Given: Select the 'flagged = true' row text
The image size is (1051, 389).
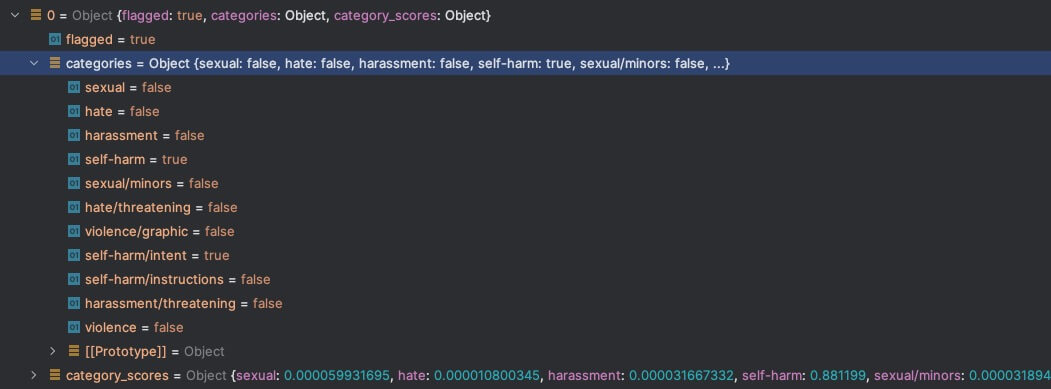Looking at the screenshot, I should click(111, 40).
